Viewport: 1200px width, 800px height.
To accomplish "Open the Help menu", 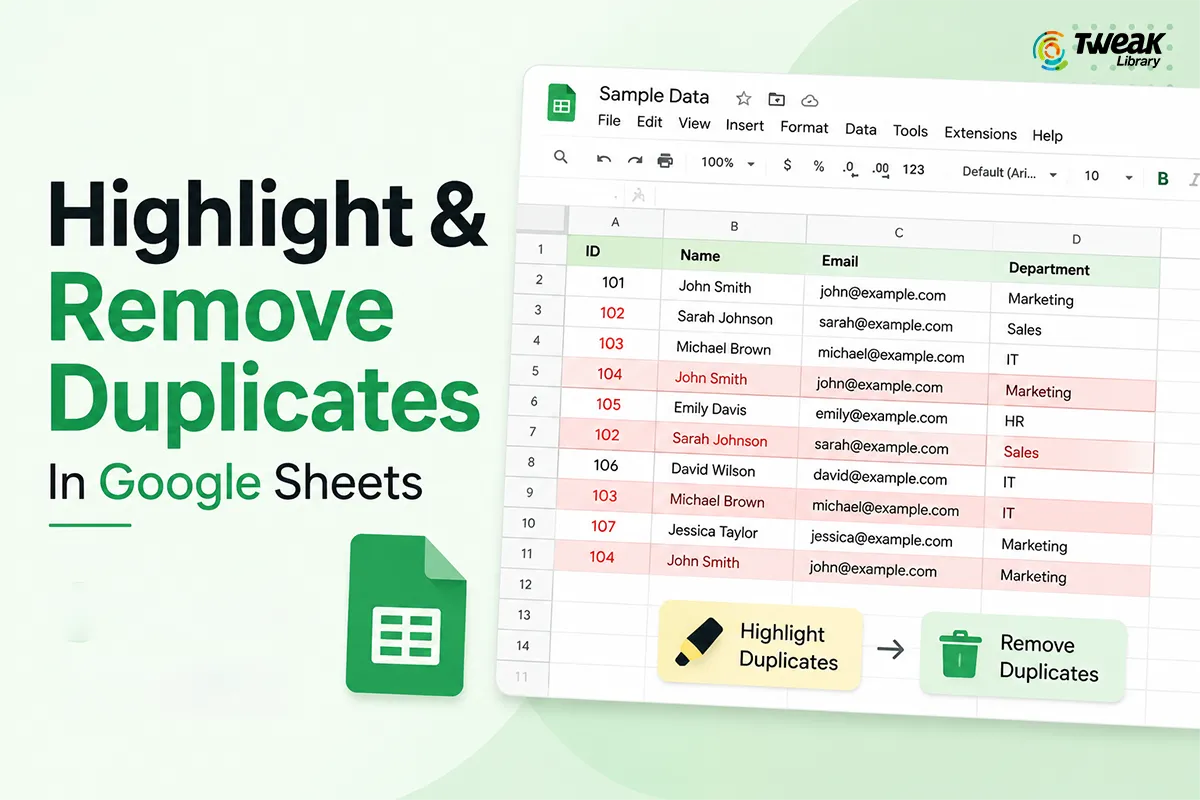I will [1047, 135].
